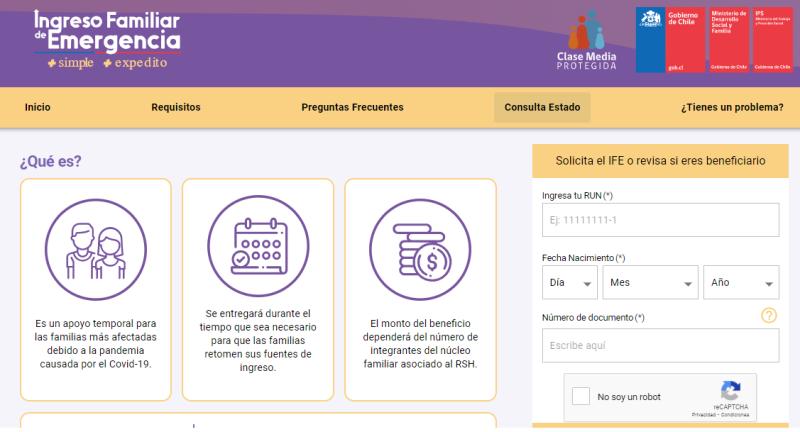
Task: Open the Ministerio de Desarrollo Social badge
Action: (x=729, y=40)
